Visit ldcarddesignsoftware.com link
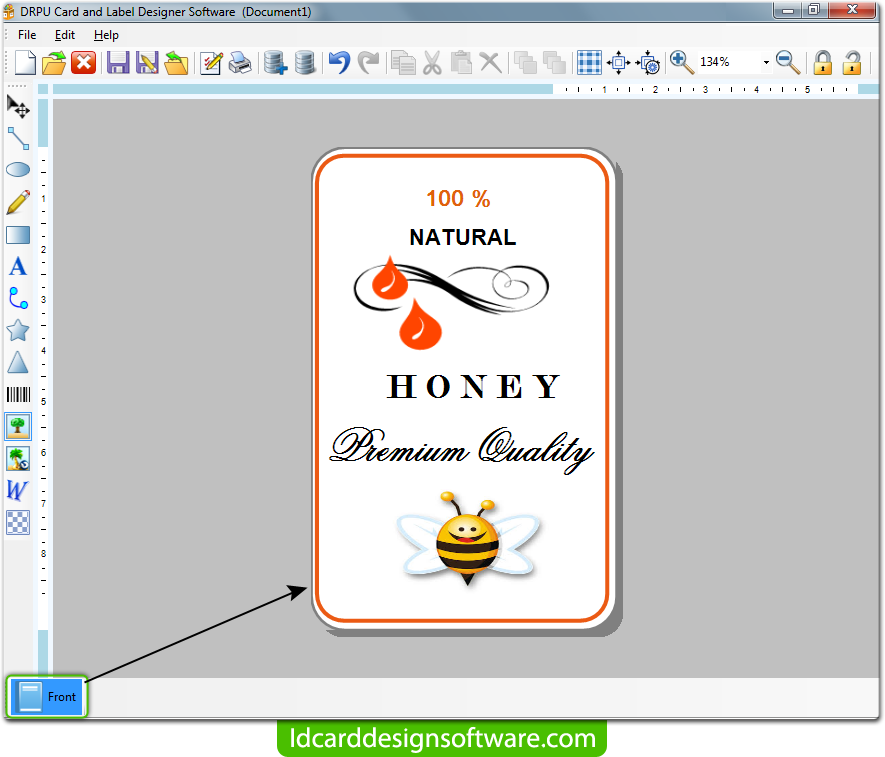This screenshot has height=757, width=885. [x=442, y=739]
